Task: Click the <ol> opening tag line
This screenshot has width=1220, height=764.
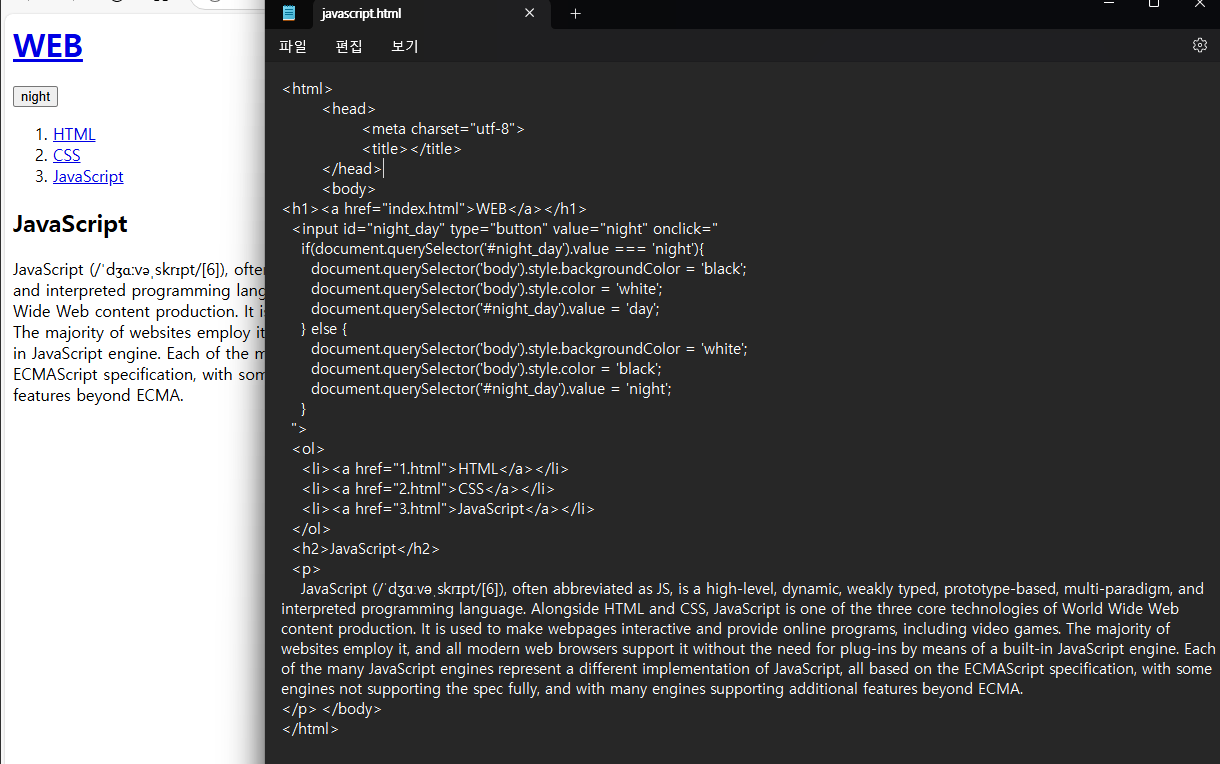Action: 308,449
